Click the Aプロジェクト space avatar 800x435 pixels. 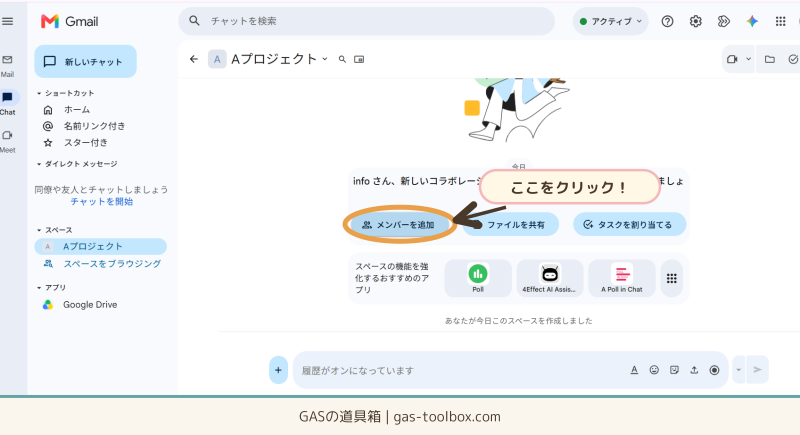[217, 59]
